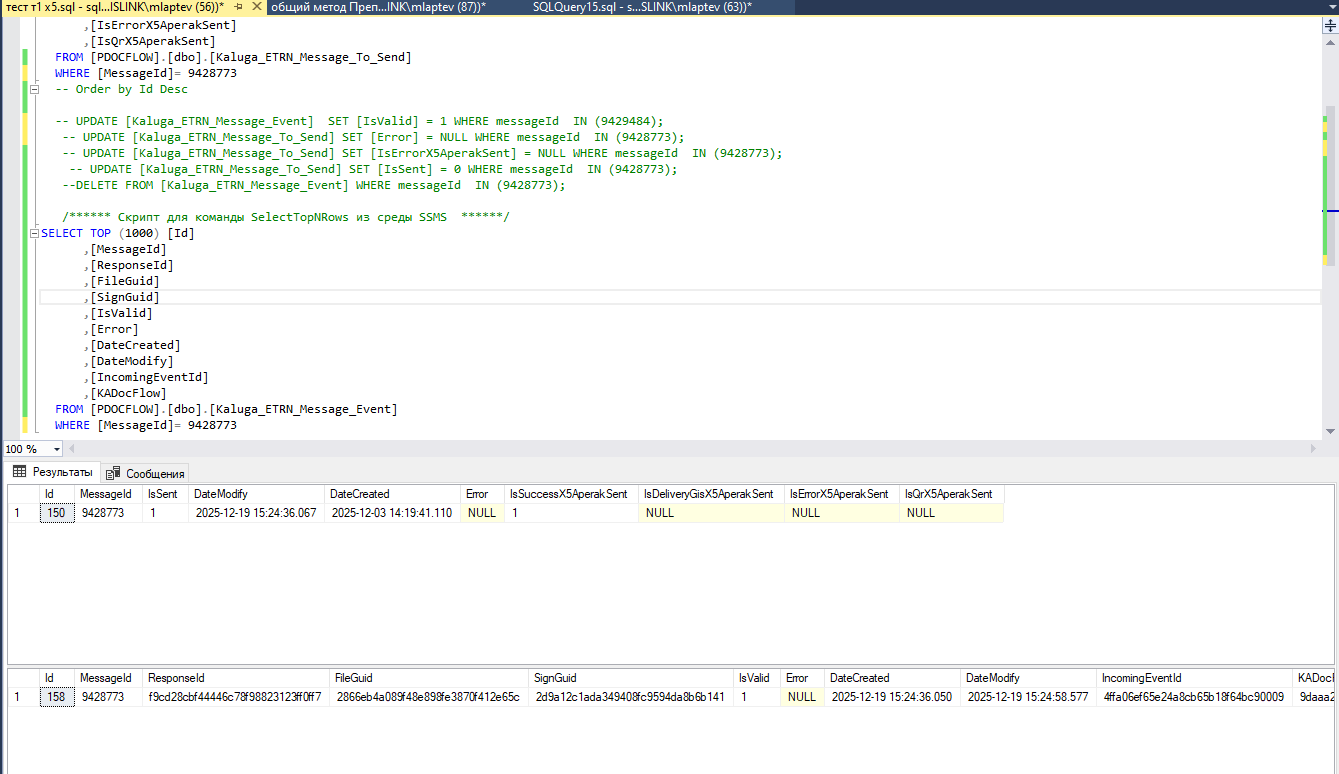
Task: Click the IsQrX5AperakSent column header
Action: (x=951, y=494)
